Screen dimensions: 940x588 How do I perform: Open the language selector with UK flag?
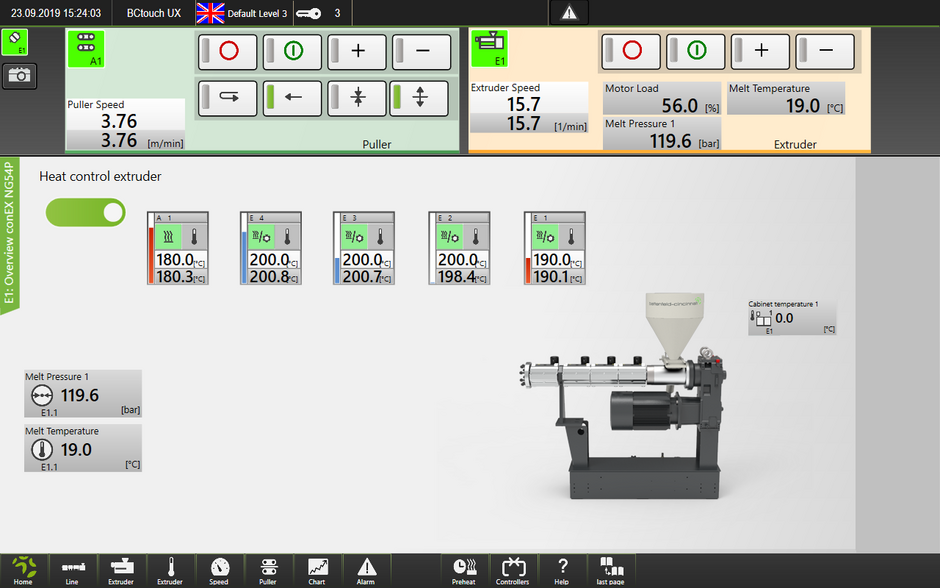coord(210,13)
